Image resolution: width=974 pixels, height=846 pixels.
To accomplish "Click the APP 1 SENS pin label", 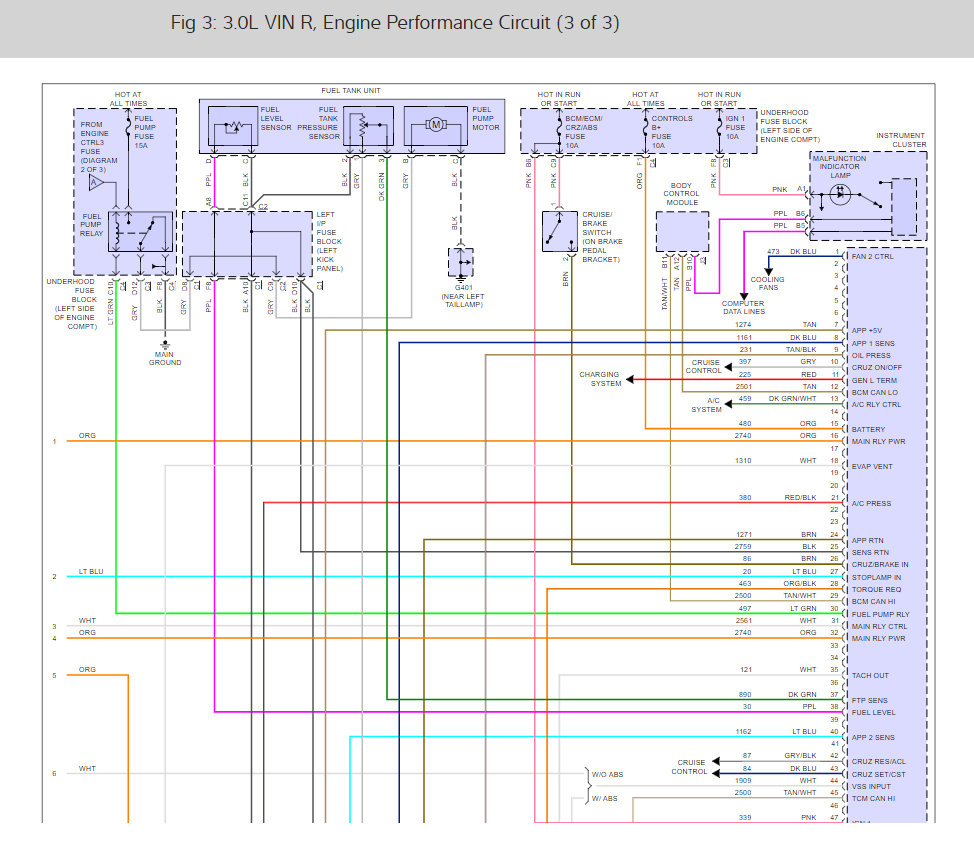I will [873, 343].
